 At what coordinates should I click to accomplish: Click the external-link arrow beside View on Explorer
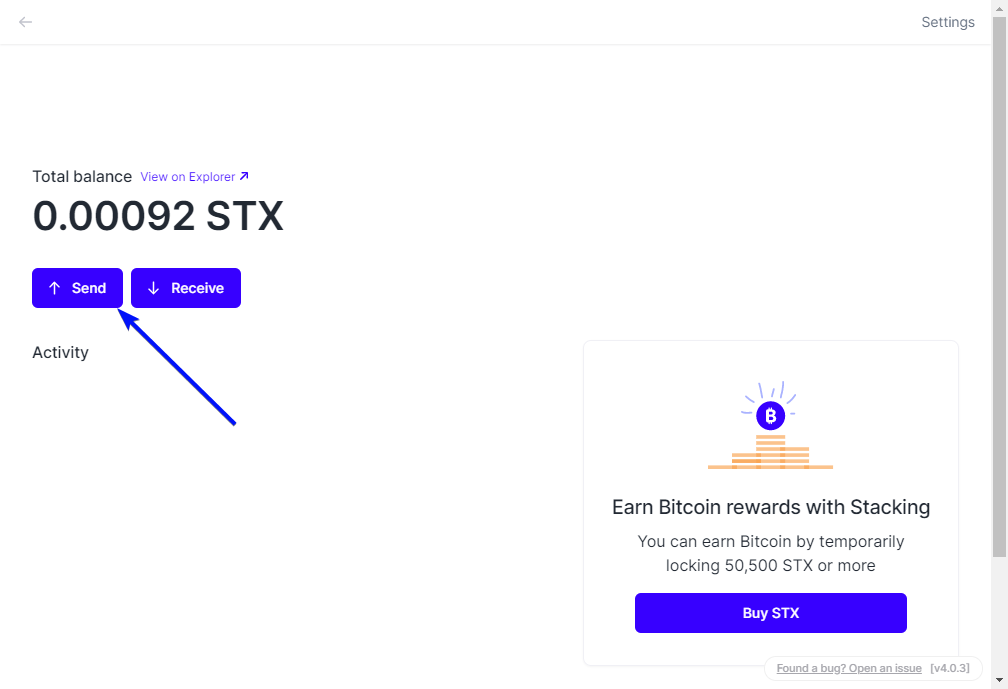click(x=244, y=177)
